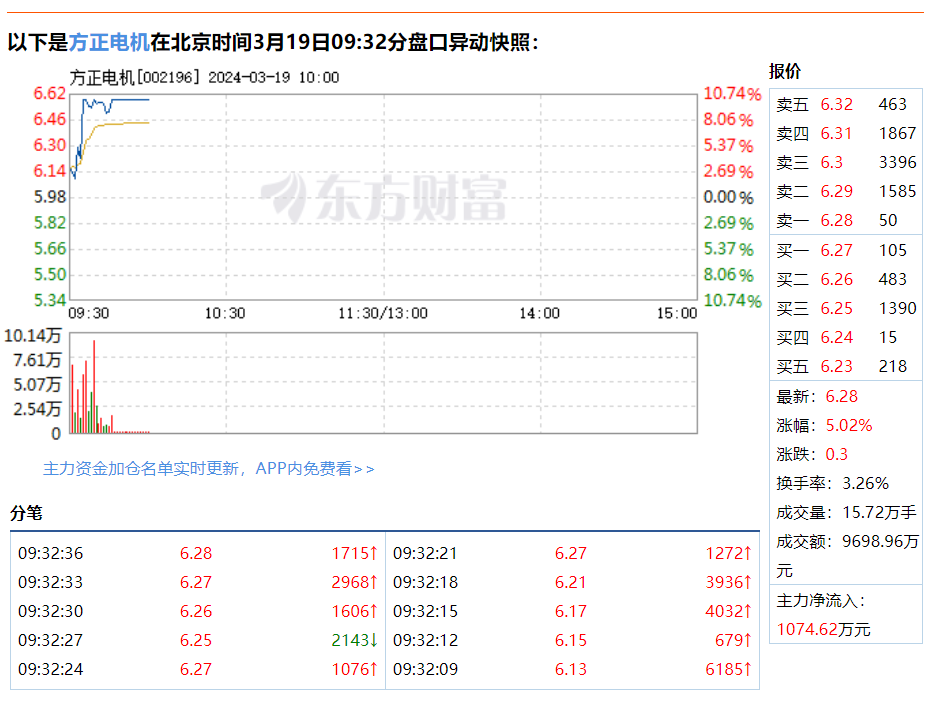
Task: Select the 换手率 value 3.26%
Action: pyautogui.click(x=866, y=483)
